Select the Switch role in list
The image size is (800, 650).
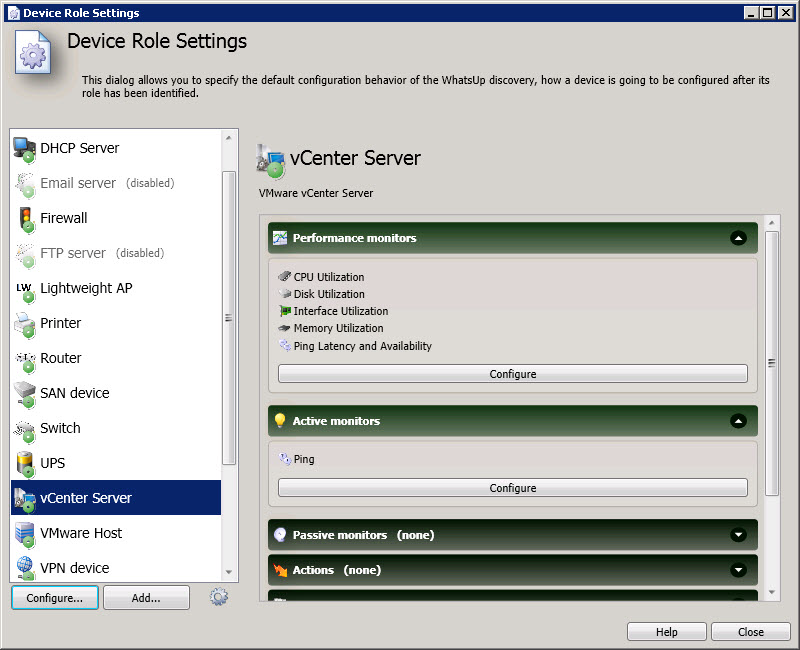point(60,428)
